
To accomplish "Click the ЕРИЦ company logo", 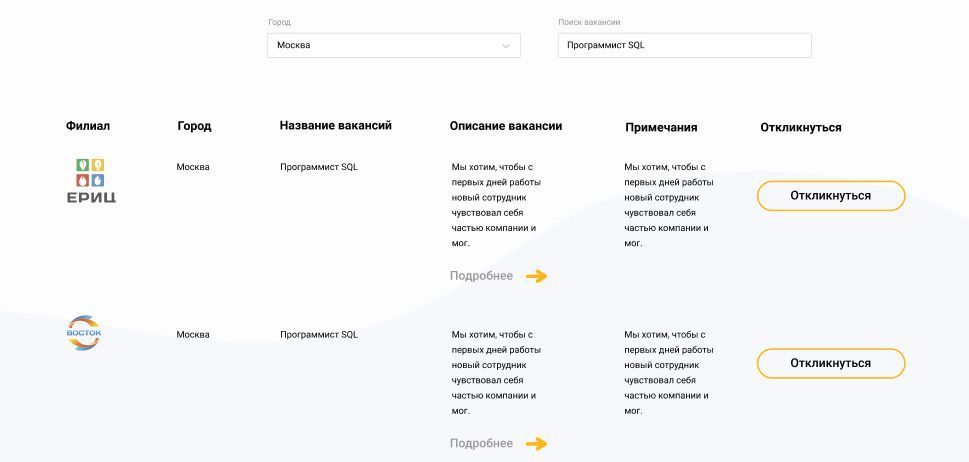I will tap(91, 180).
